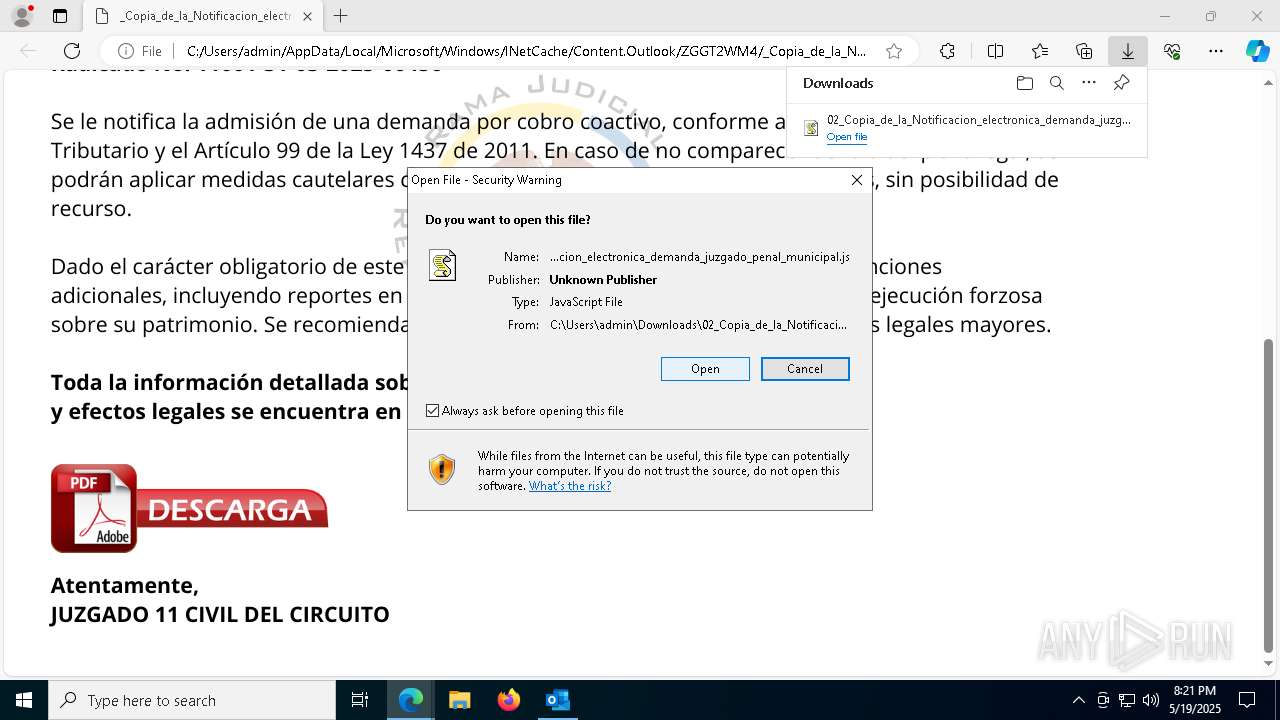Refresh the current page
This screenshot has width=1280, height=720.
tap(72, 51)
